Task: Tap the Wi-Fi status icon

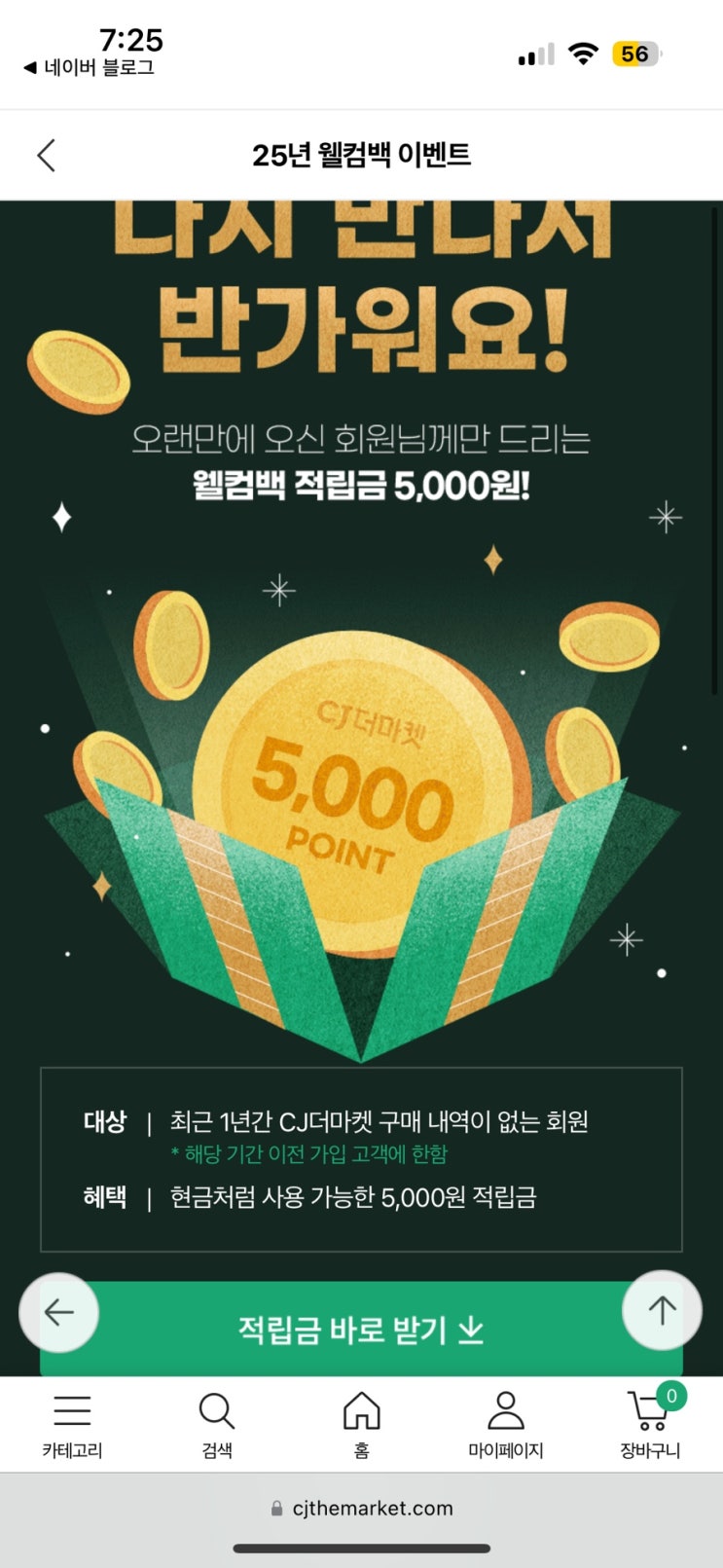Action: [x=583, y=55]
